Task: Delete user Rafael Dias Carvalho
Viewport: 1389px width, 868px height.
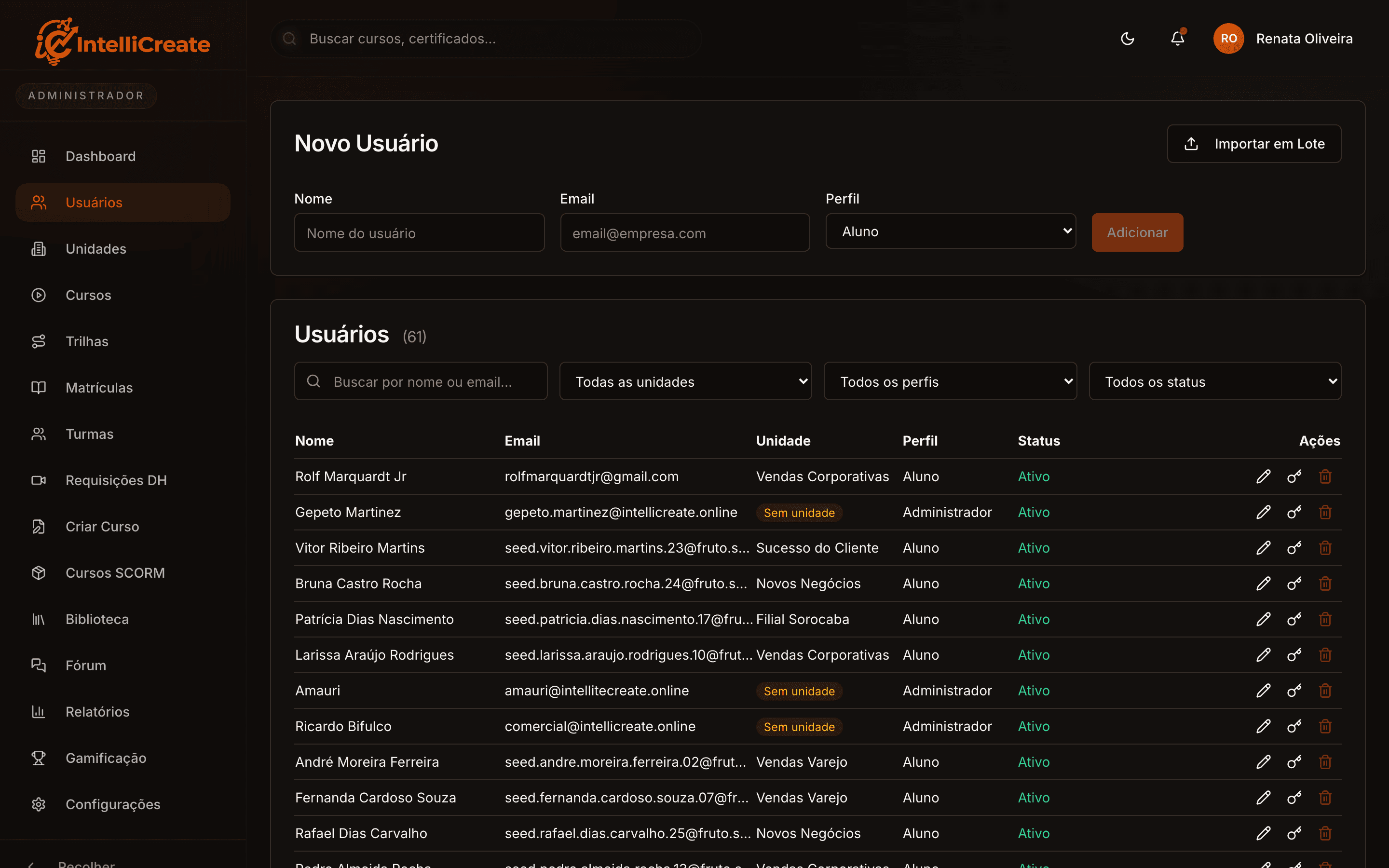Action: click(1325, 833)
